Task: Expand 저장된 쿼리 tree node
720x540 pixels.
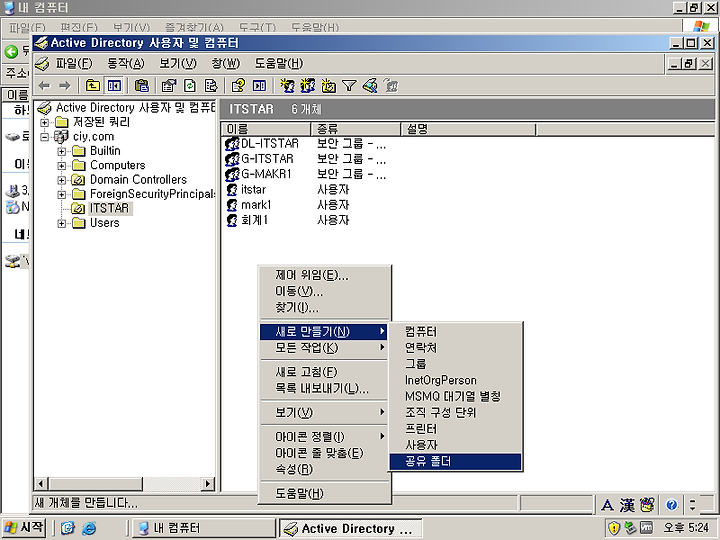Action: click(x=45, y=123)
